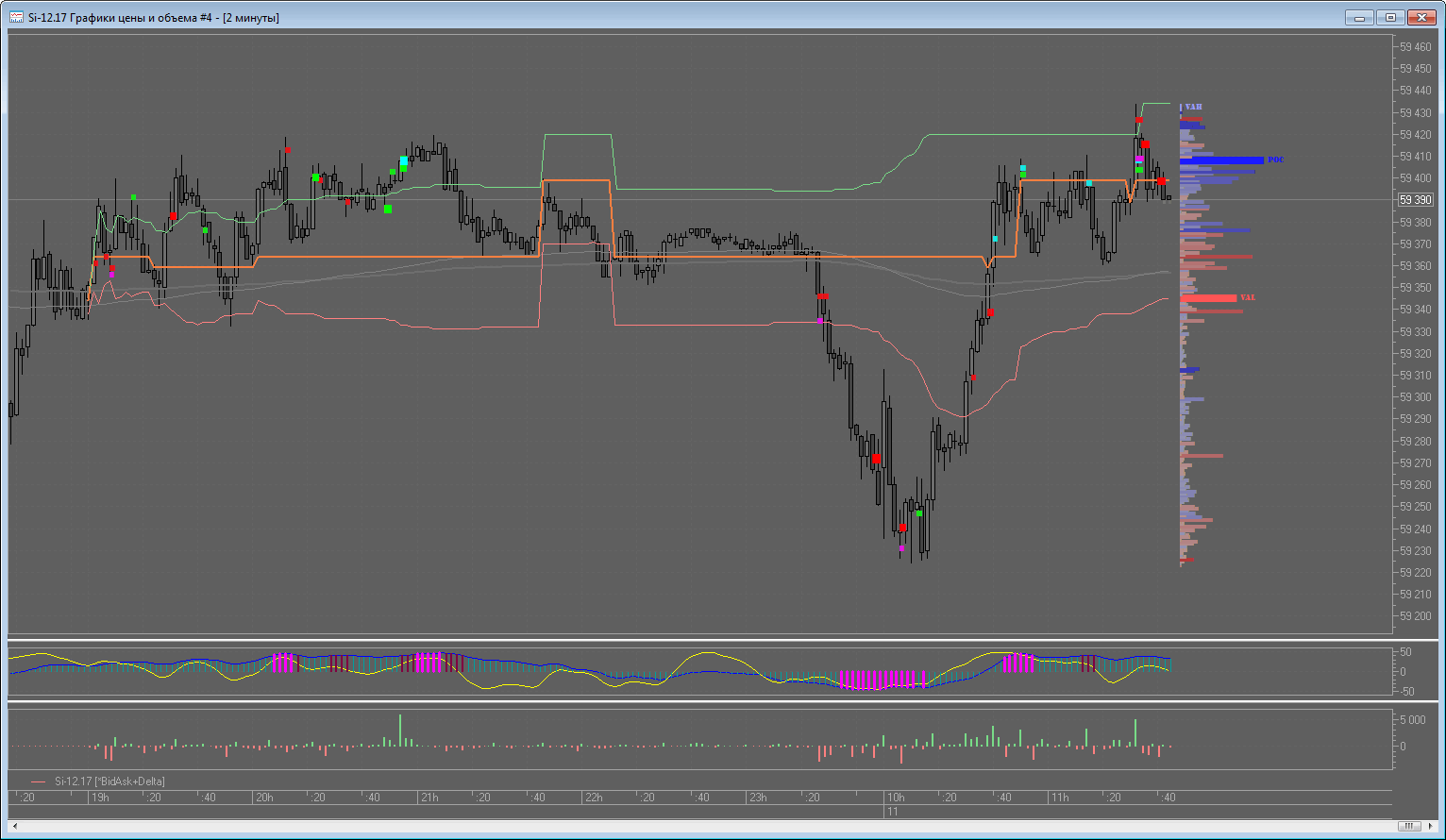Click the current price label 59 390
The height and width of the screenshot is (840, 1446).
coord(1416,200)
